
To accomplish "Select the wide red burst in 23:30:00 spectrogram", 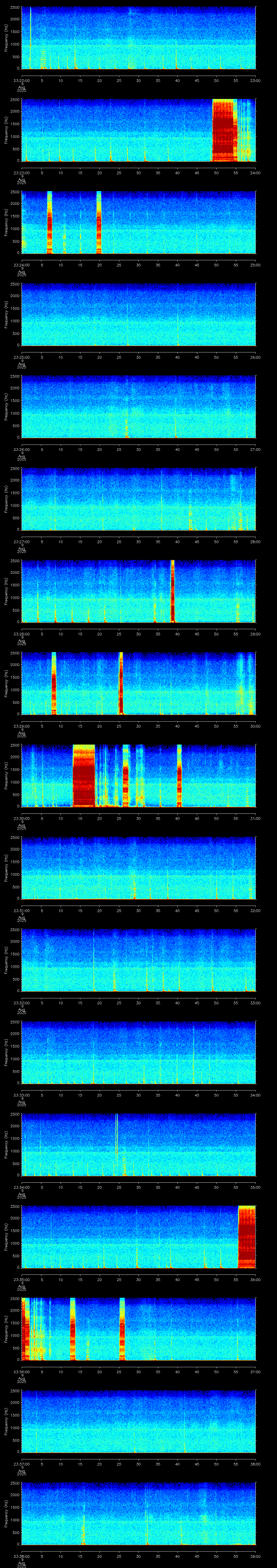I will [84, 775].
